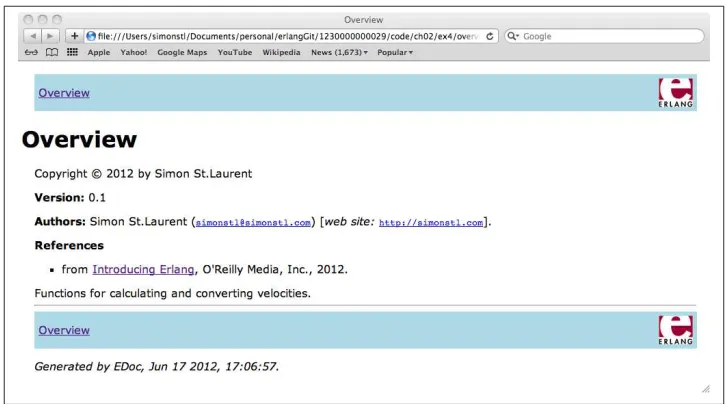The width and height of the screenshot is (726, 404).
Task: Open the YouTube bookmark
Action: [235, 52]
